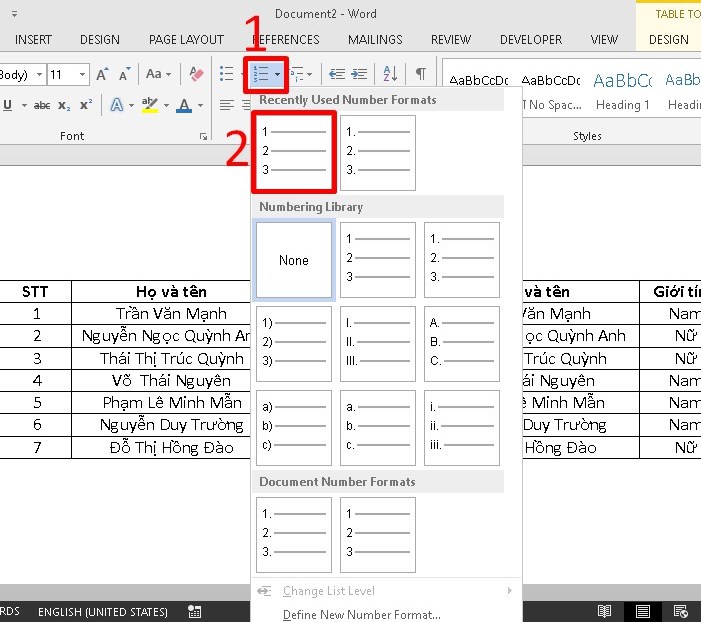Screen dimensions: 701x622
Task: Pick Roman numeral I. II. III. format
Action: pos(378,344)
